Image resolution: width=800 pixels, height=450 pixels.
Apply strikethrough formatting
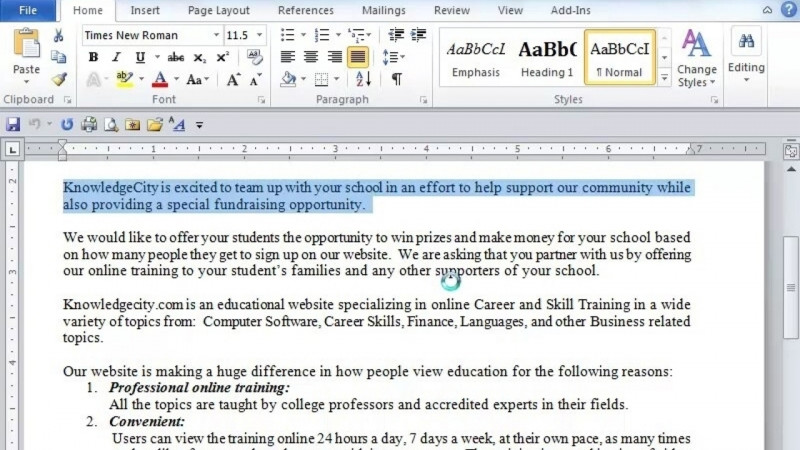point(176,57)
